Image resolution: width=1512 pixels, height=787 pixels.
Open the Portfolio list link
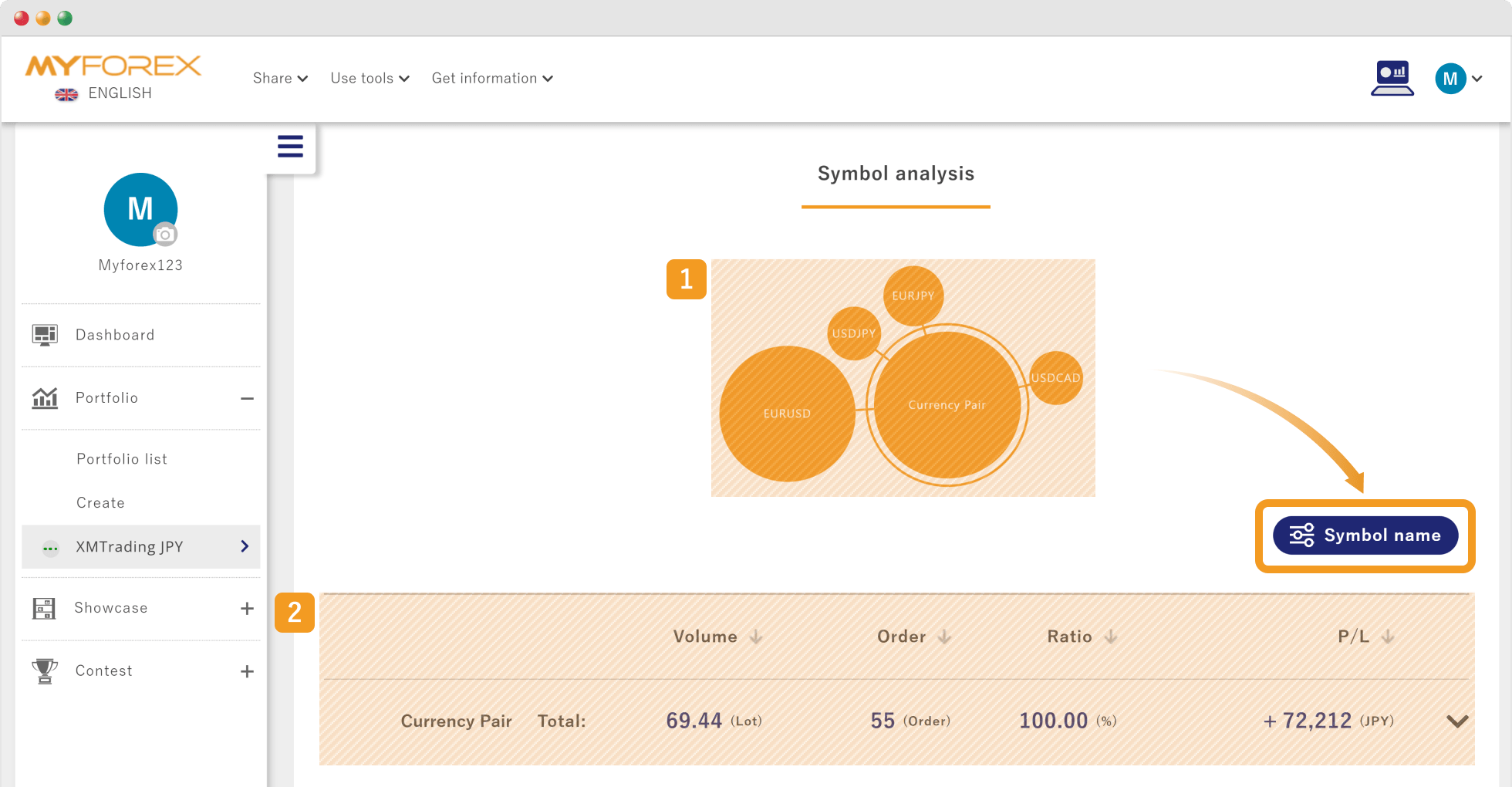pyautogui.click(x=122, y=459)
